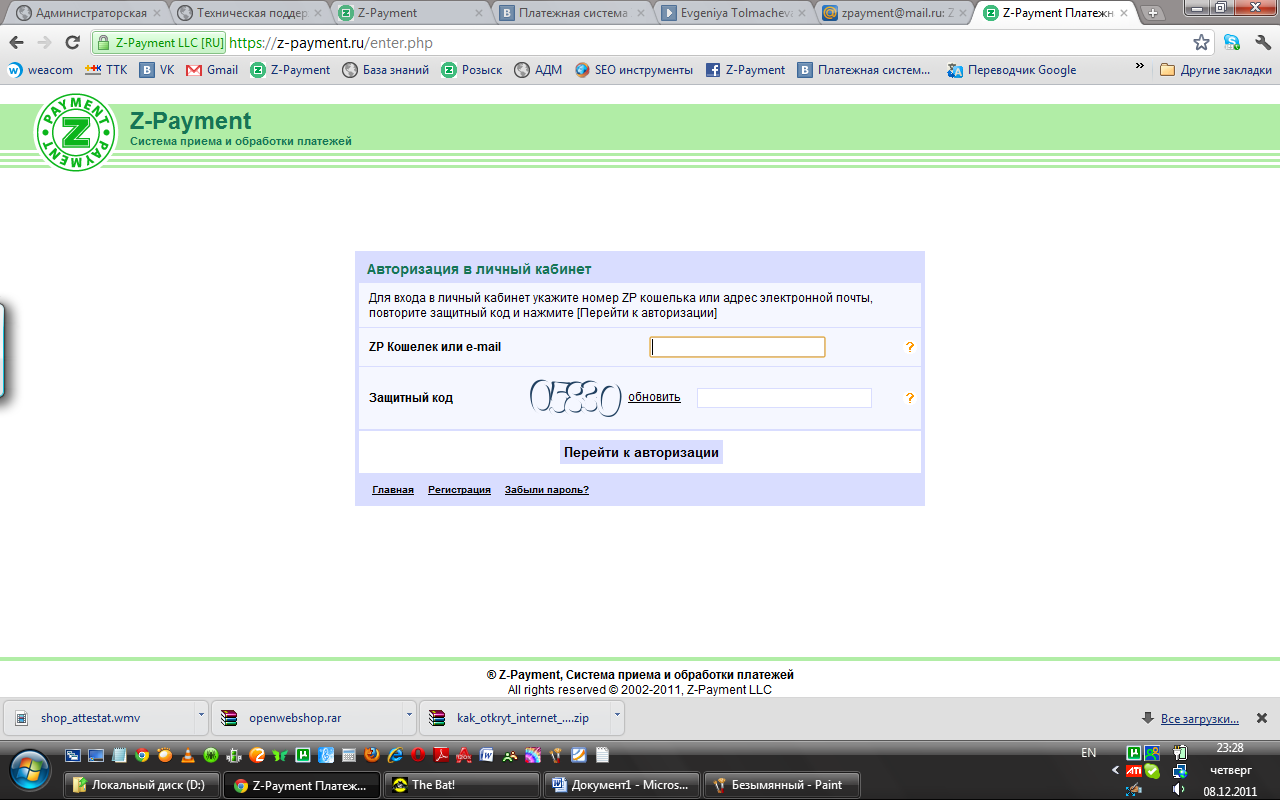Bookmark this page with the star icon
The width and height of the screenshot is (1280, 800).
(1201, 43)
